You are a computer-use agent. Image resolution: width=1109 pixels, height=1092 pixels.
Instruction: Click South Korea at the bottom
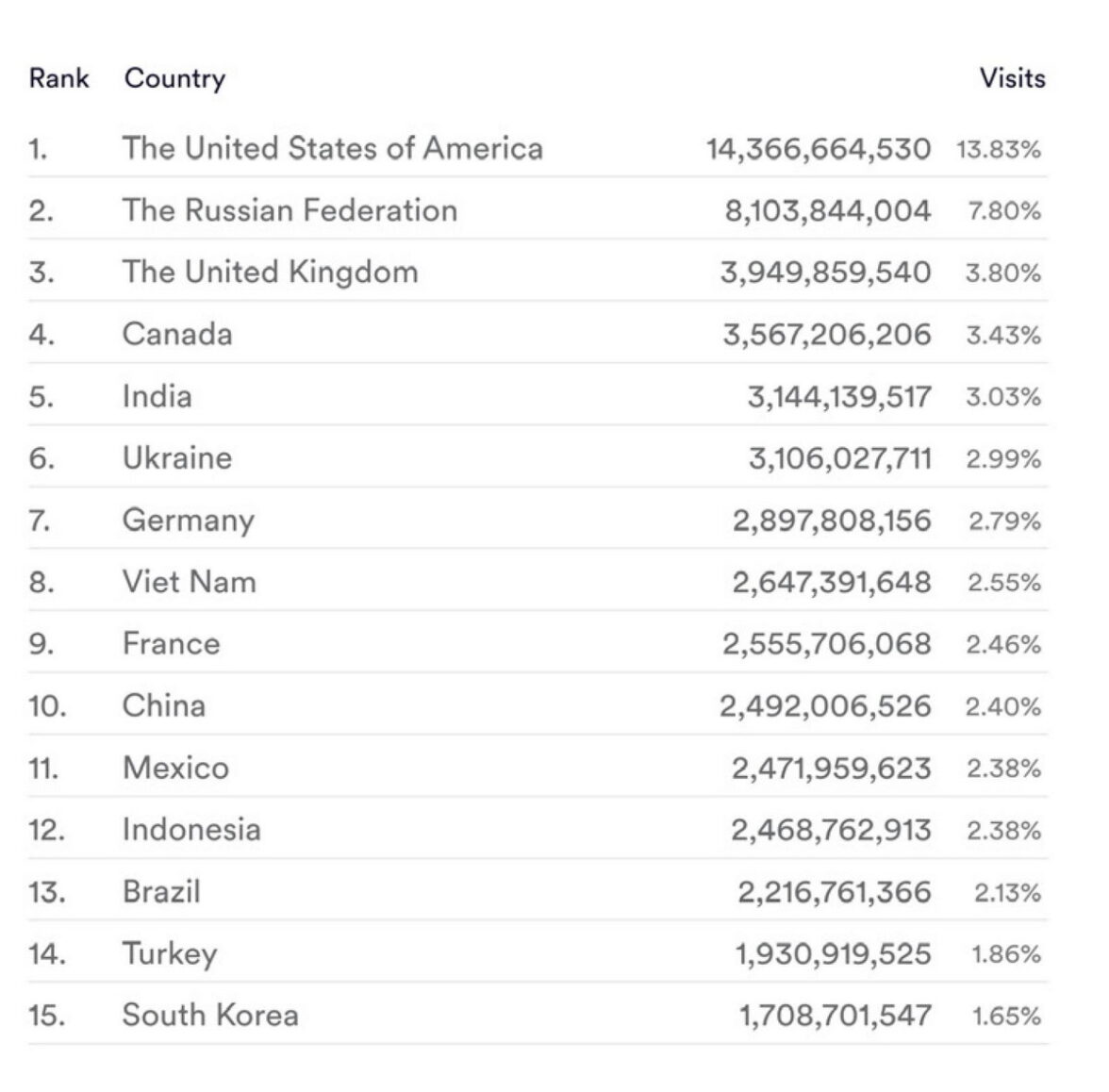click(210, 1016)
